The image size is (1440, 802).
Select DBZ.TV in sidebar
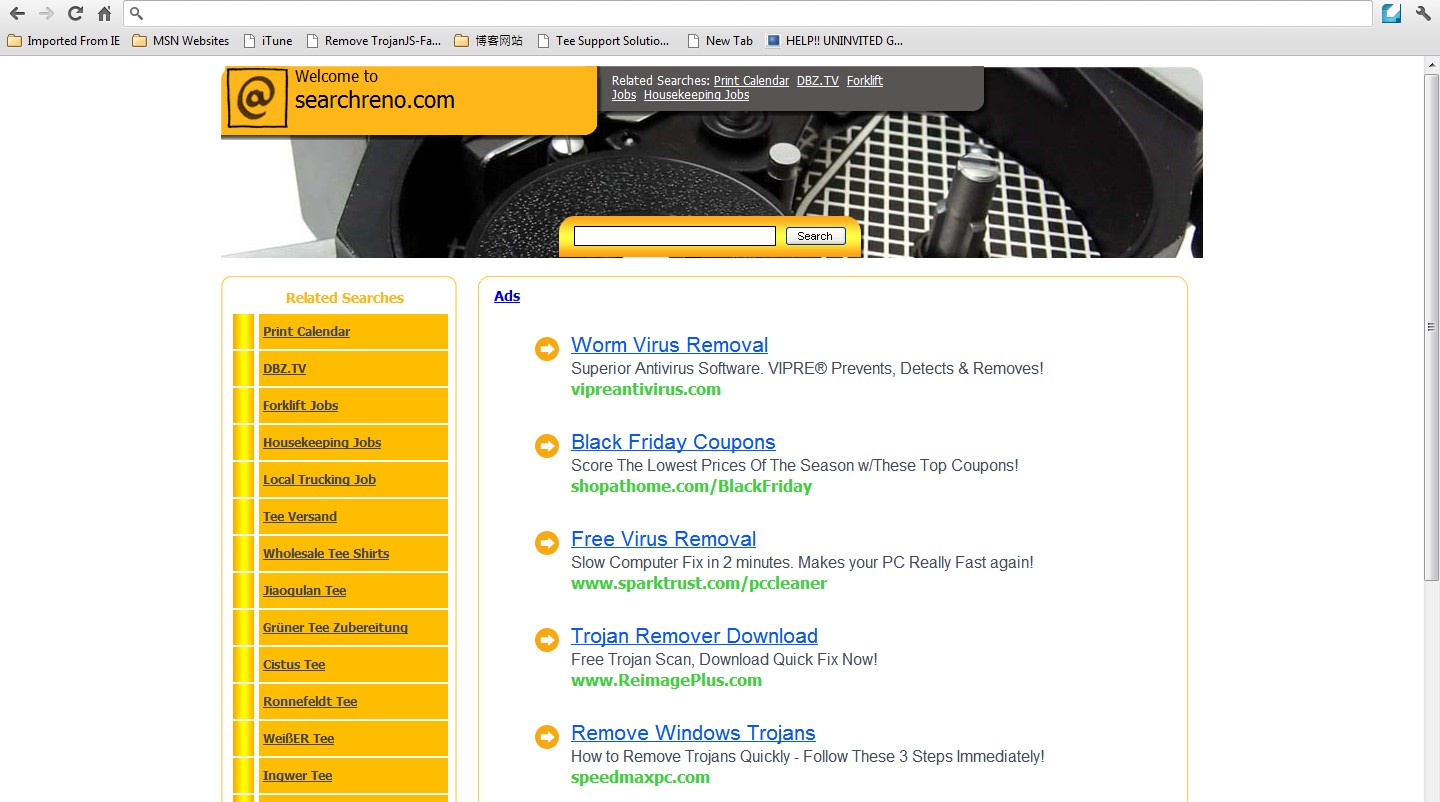pyautogui.click(x=284, y=369)
